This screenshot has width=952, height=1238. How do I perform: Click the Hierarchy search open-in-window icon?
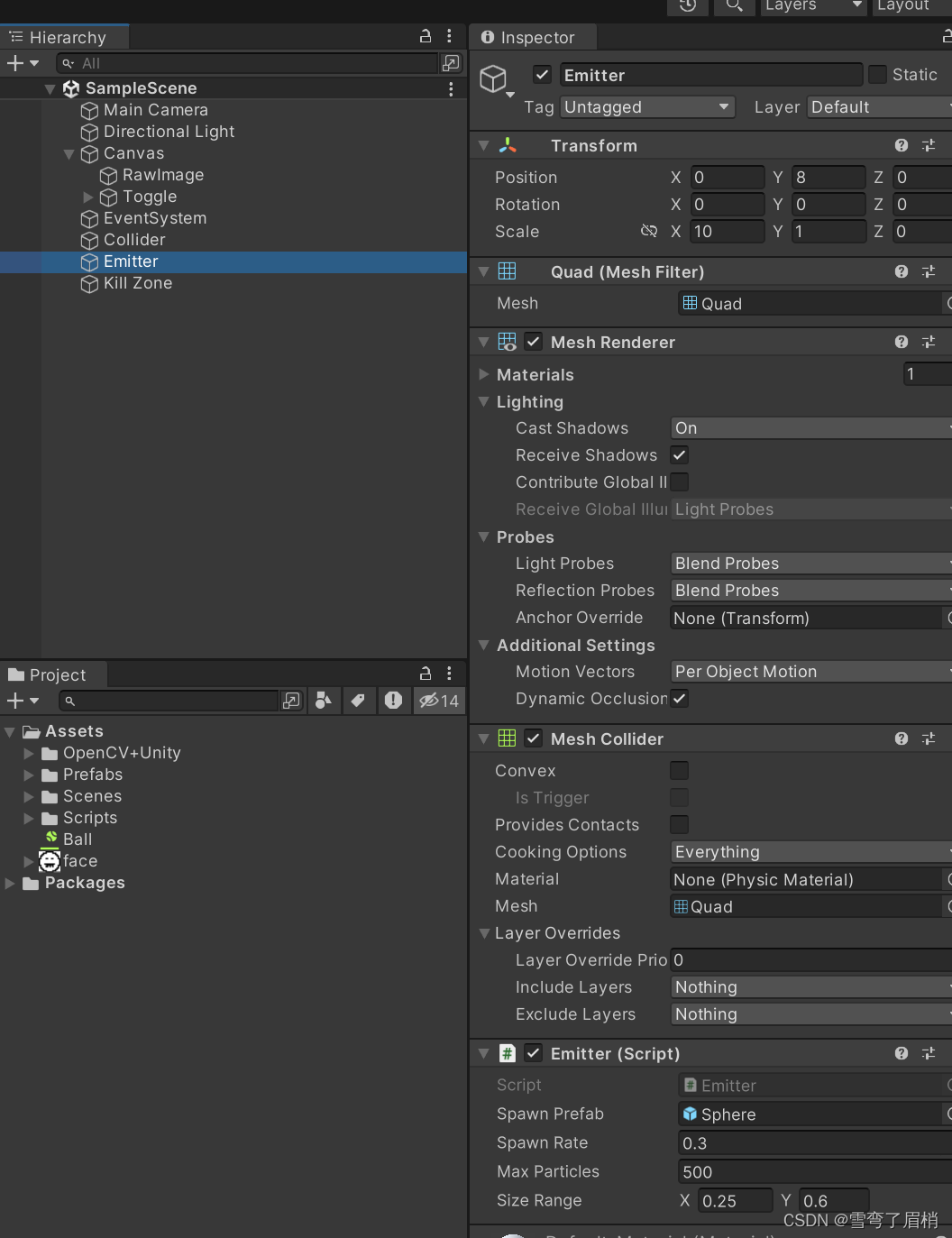(451, 63)
